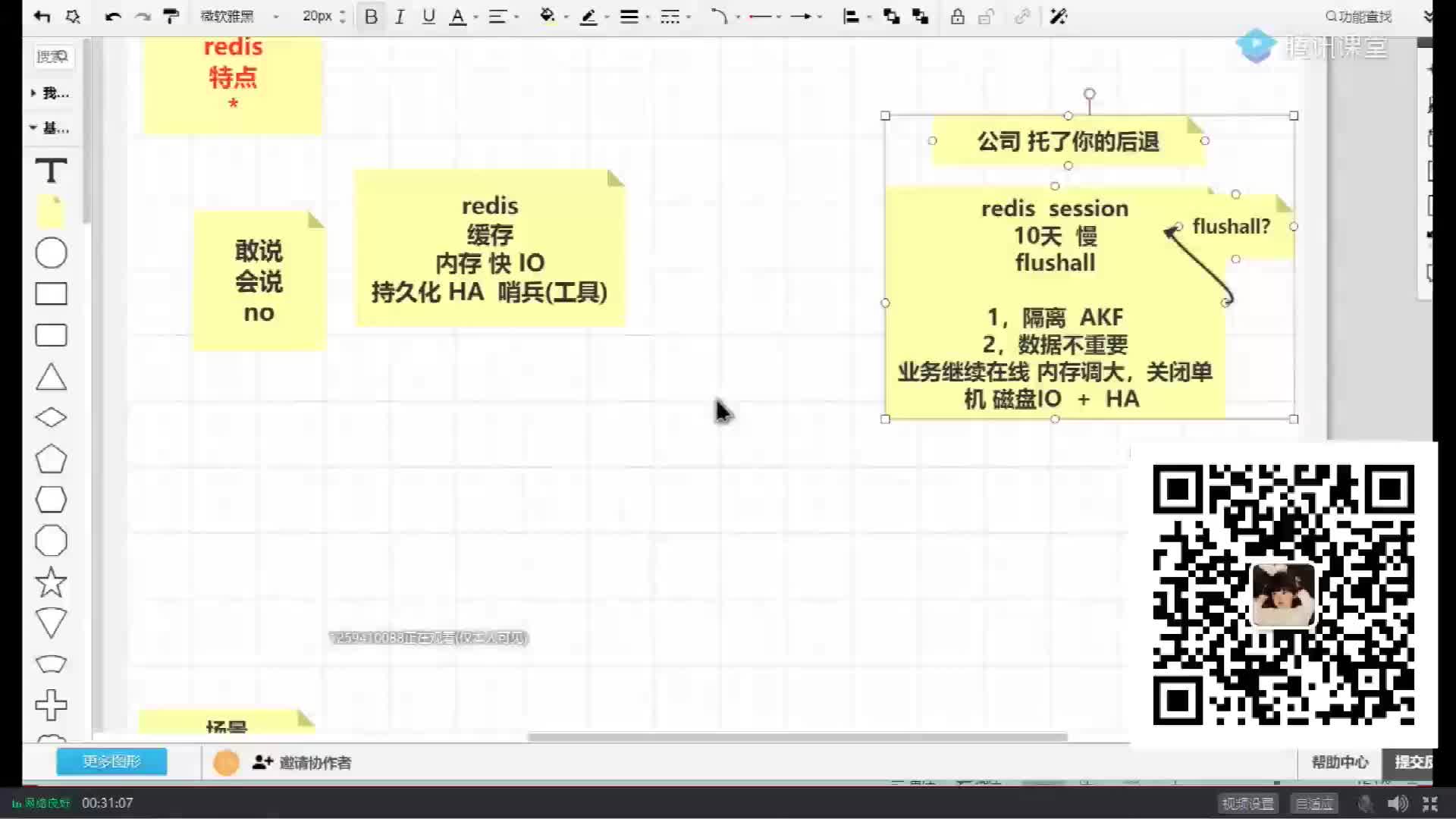Click the undo arrow icon
1456x819 pixels.
pyautogui.click(x=113, y=17)
